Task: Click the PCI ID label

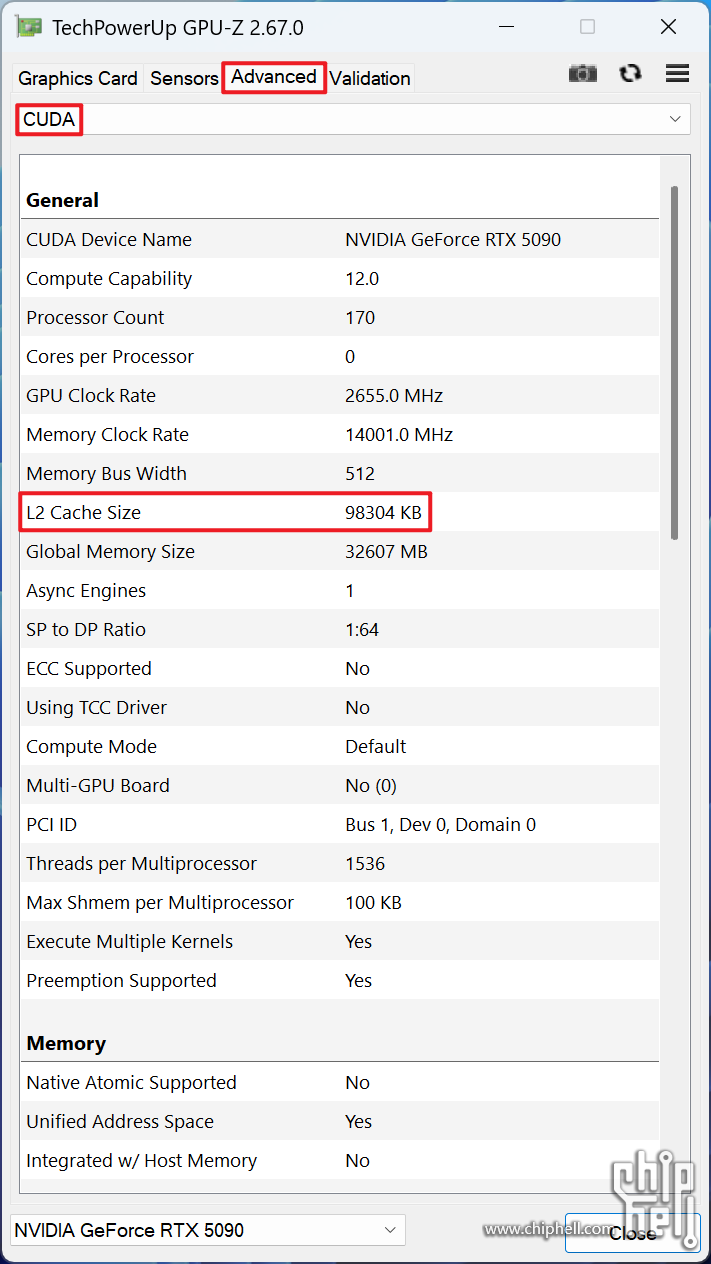Action: click(51, 825)
